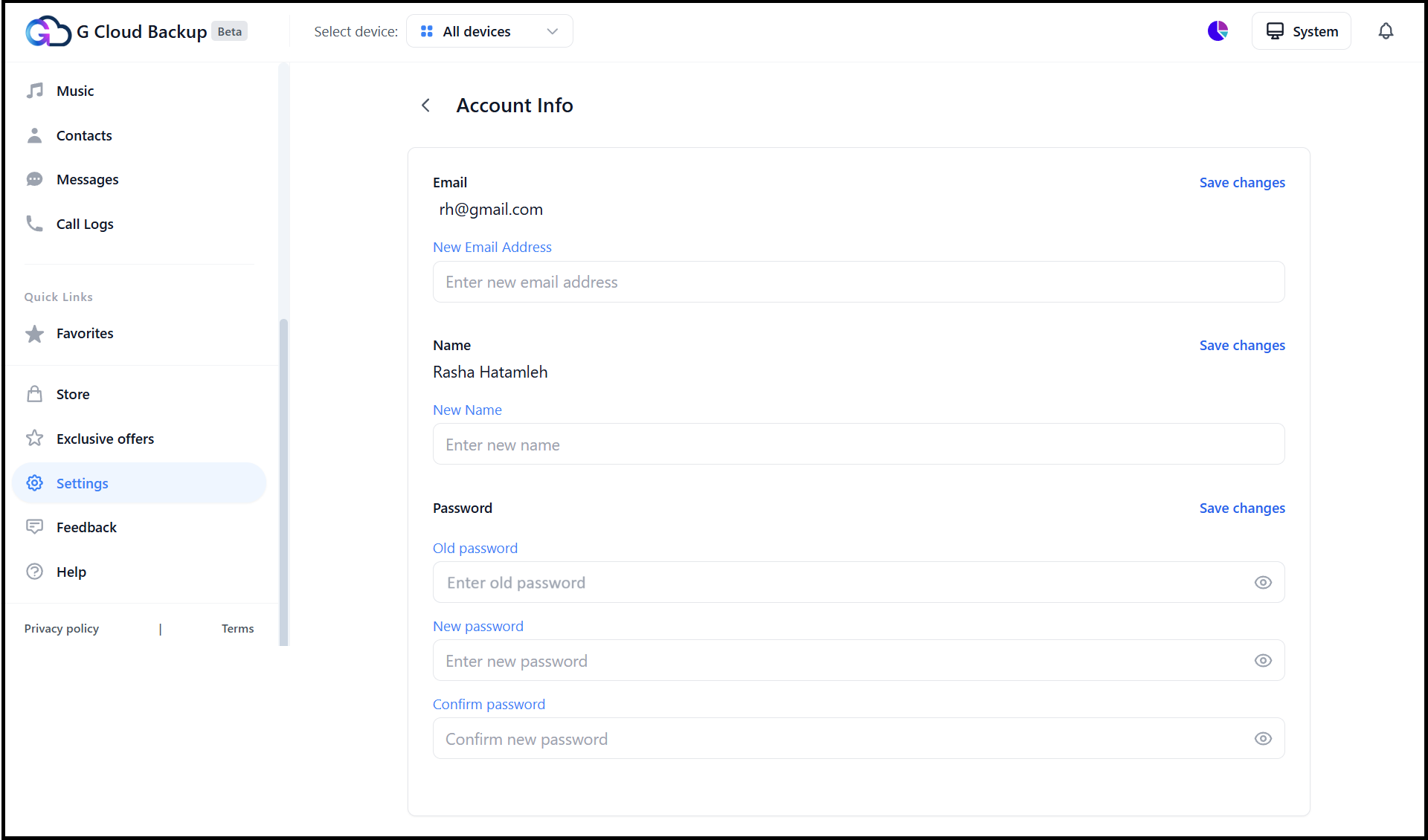Open the Feedback panel

pos(86,526)
